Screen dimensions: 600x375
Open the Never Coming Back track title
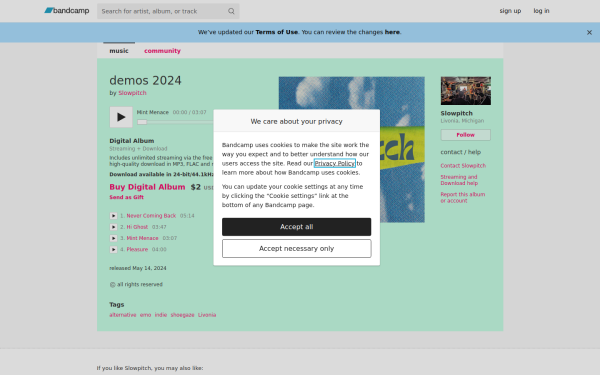(151, 216)
